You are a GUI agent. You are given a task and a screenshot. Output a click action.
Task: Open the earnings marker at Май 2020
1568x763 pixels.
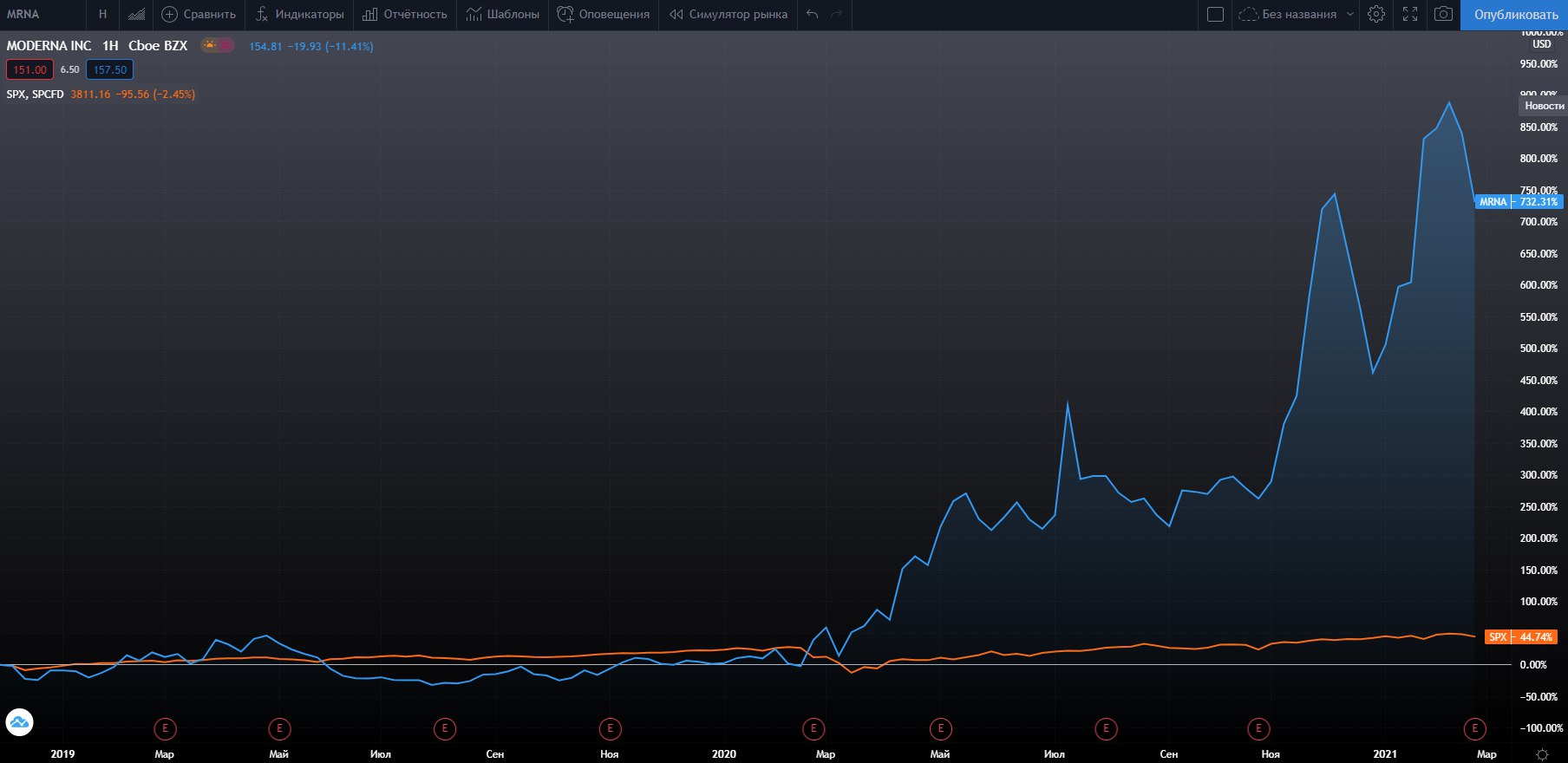point(940,728)
